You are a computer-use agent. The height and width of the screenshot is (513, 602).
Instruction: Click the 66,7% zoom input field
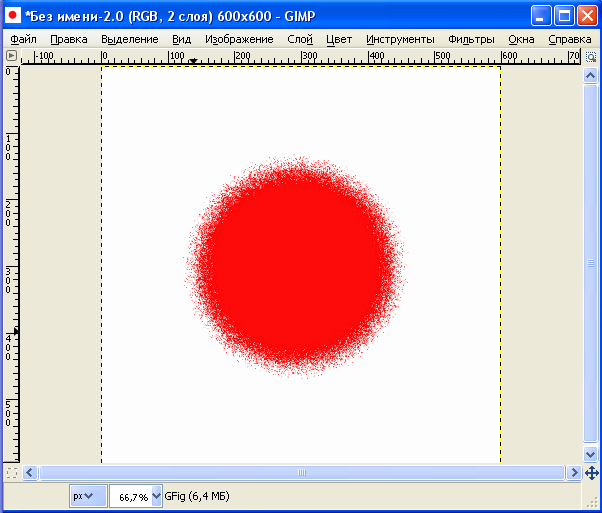pos(130,495)
